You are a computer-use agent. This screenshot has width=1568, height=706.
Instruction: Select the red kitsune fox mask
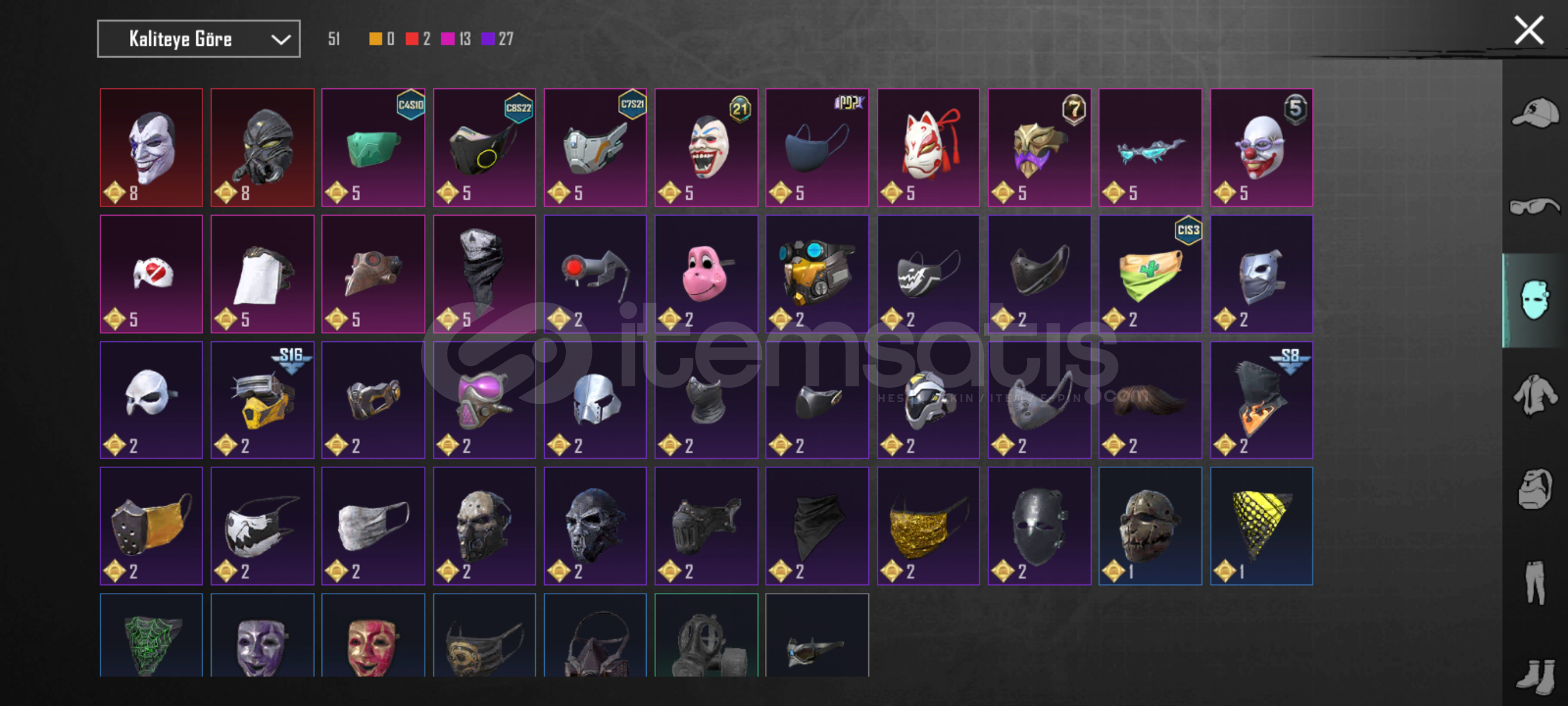click(x=928, y=148)
